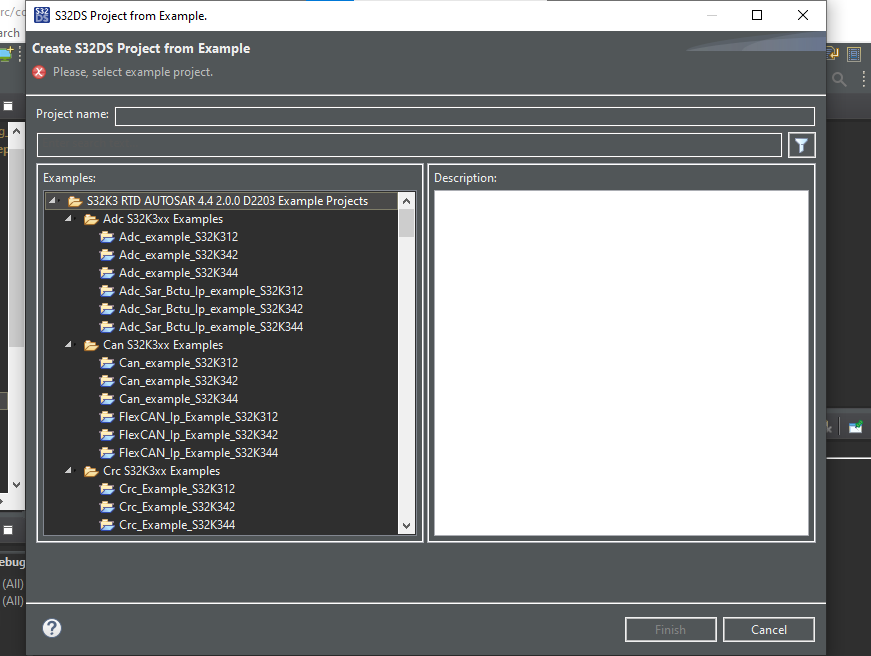The width and height of the screenshot is (871, 656).
Task: Select Can_example_S32K344 project
Action: 178,399
